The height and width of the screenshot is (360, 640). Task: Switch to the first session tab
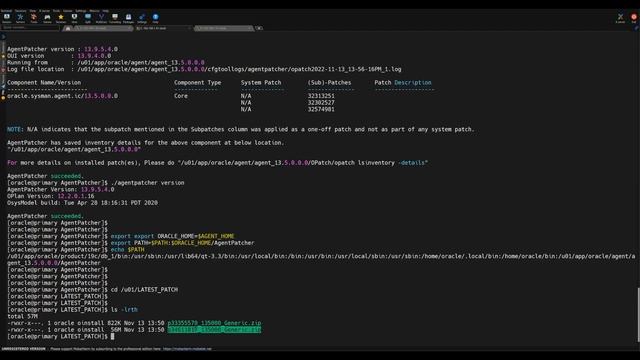pos(103,28)
